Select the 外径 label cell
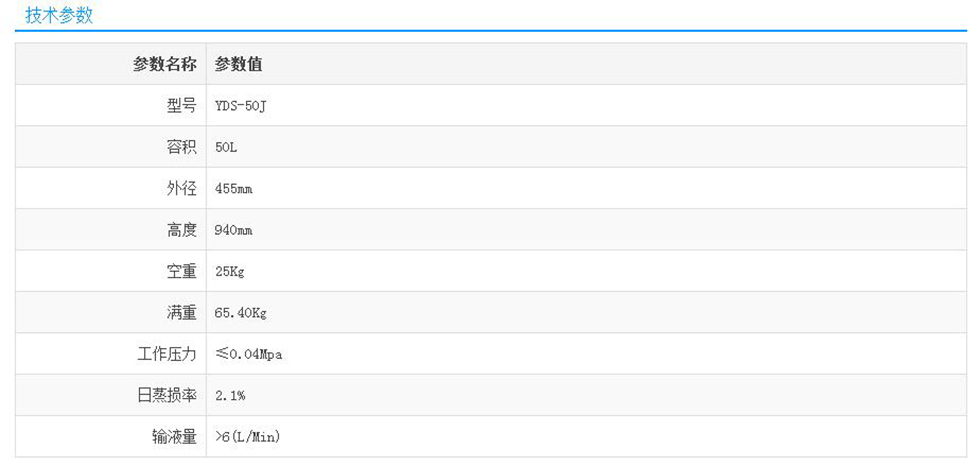Image resolution: width=980 pixels, height=466 pixels. coord(181,188)
